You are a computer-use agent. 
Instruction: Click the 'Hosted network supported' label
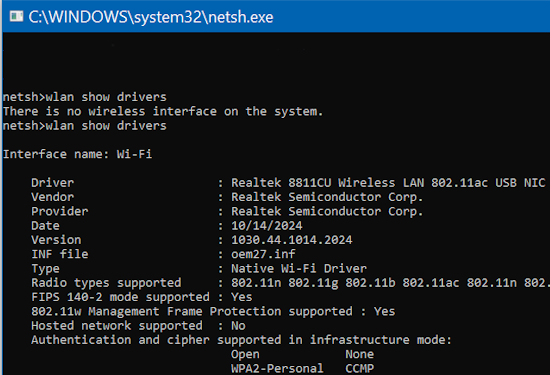[117, 326]
